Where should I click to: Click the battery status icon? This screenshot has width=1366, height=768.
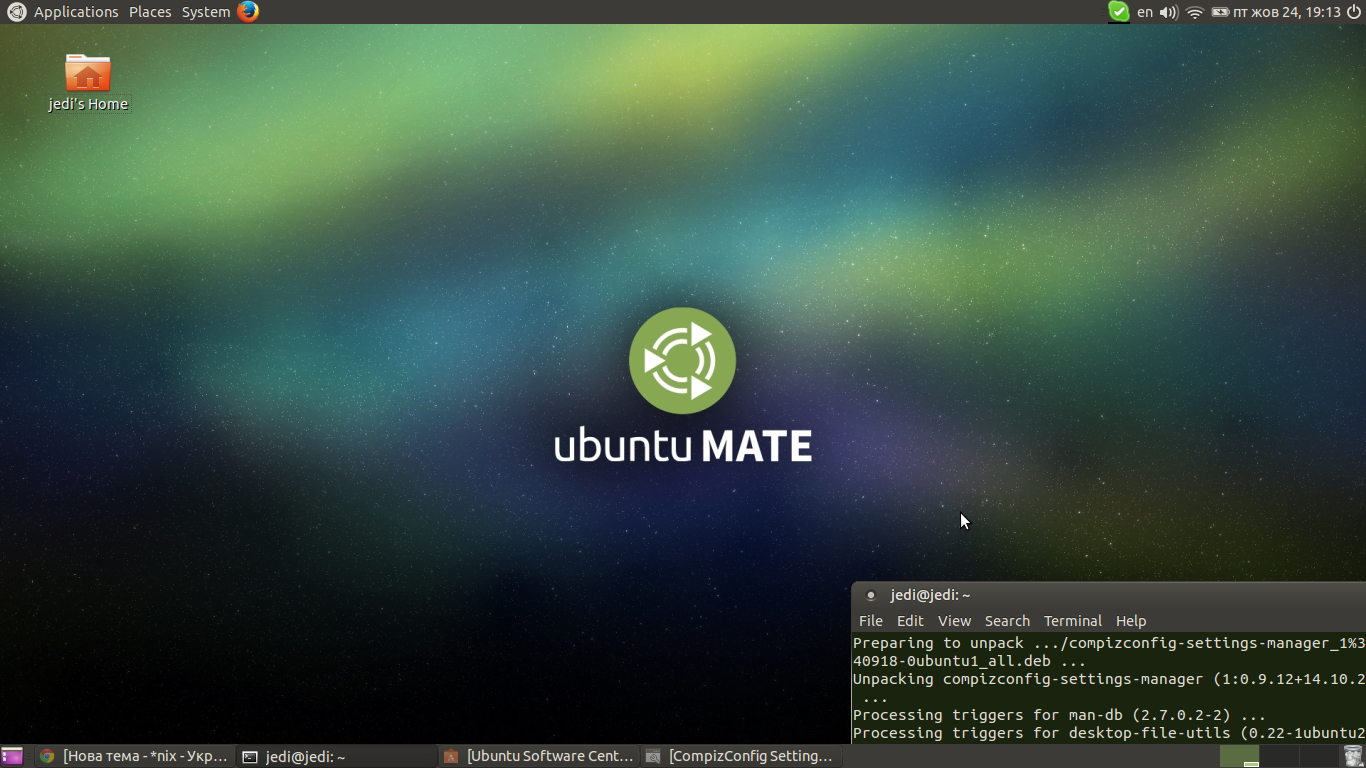coord(1220,12)
